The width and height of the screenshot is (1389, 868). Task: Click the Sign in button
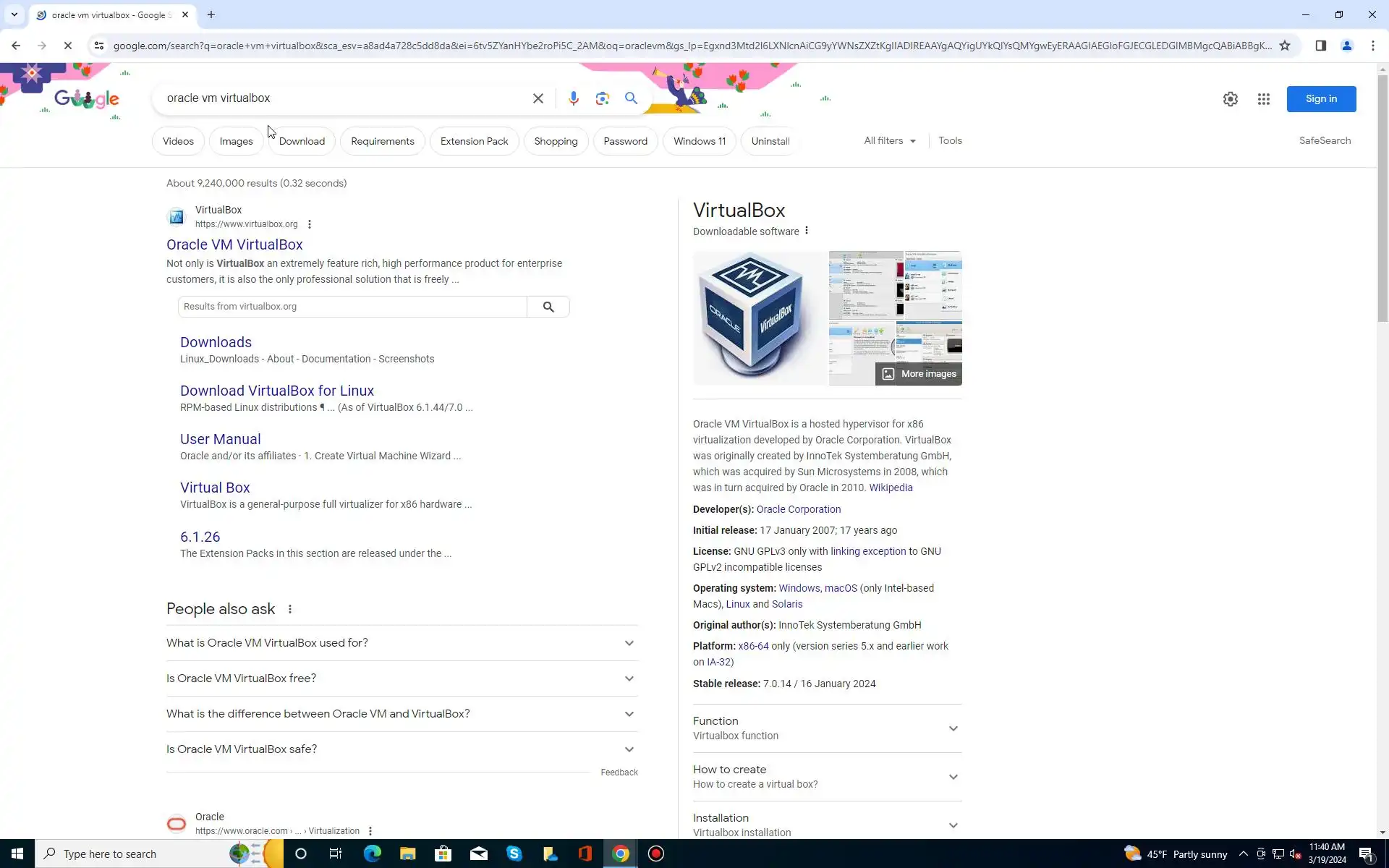[1320, 99]
